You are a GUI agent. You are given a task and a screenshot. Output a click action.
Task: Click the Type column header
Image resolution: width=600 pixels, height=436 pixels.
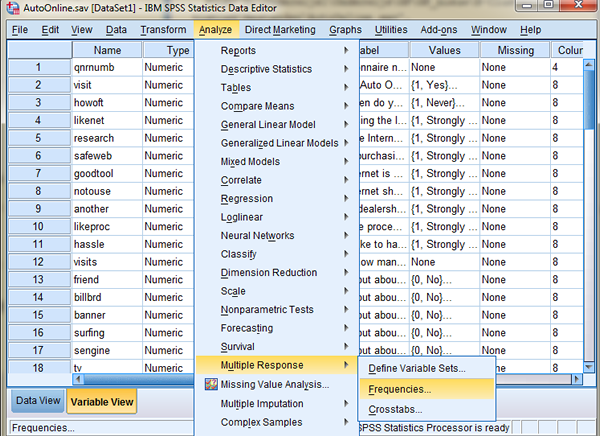(168, 50)
